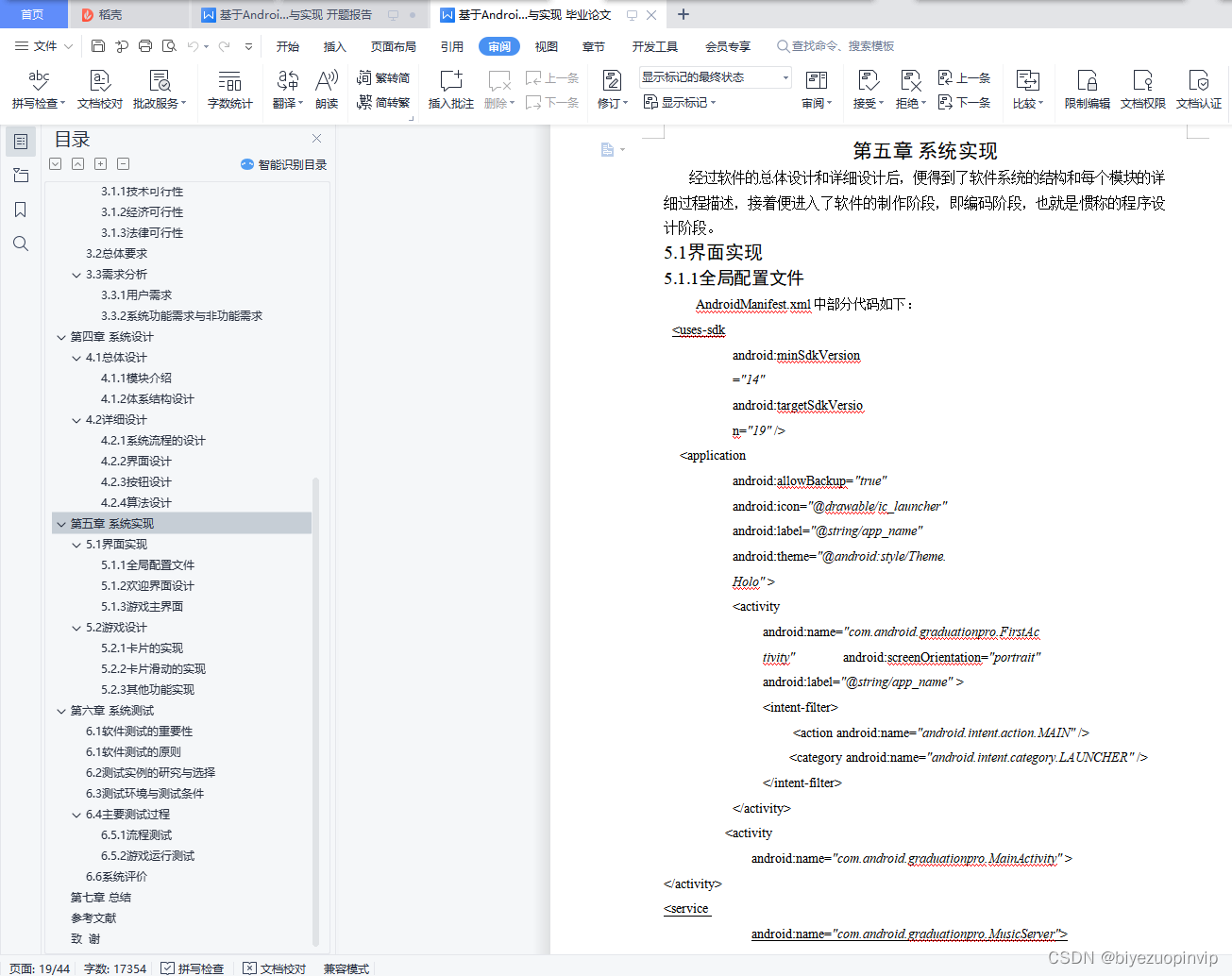Jump to 4.2.4算法设计 in outline
The image size is (1232, 976).
[x=136, y=503]
